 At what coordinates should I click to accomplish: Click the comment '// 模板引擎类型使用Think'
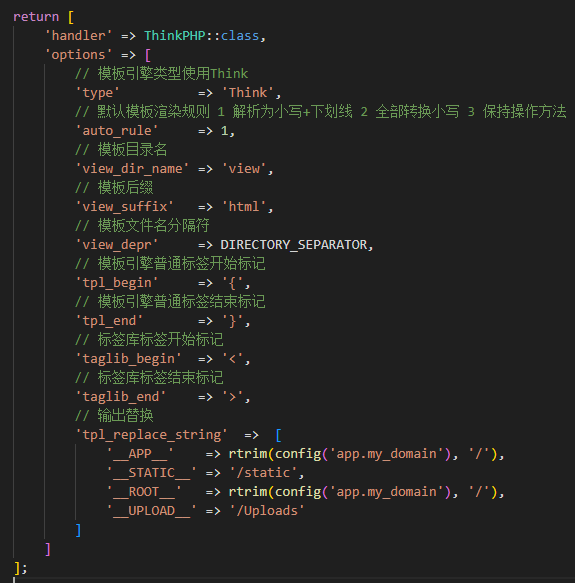pos(161,74)
